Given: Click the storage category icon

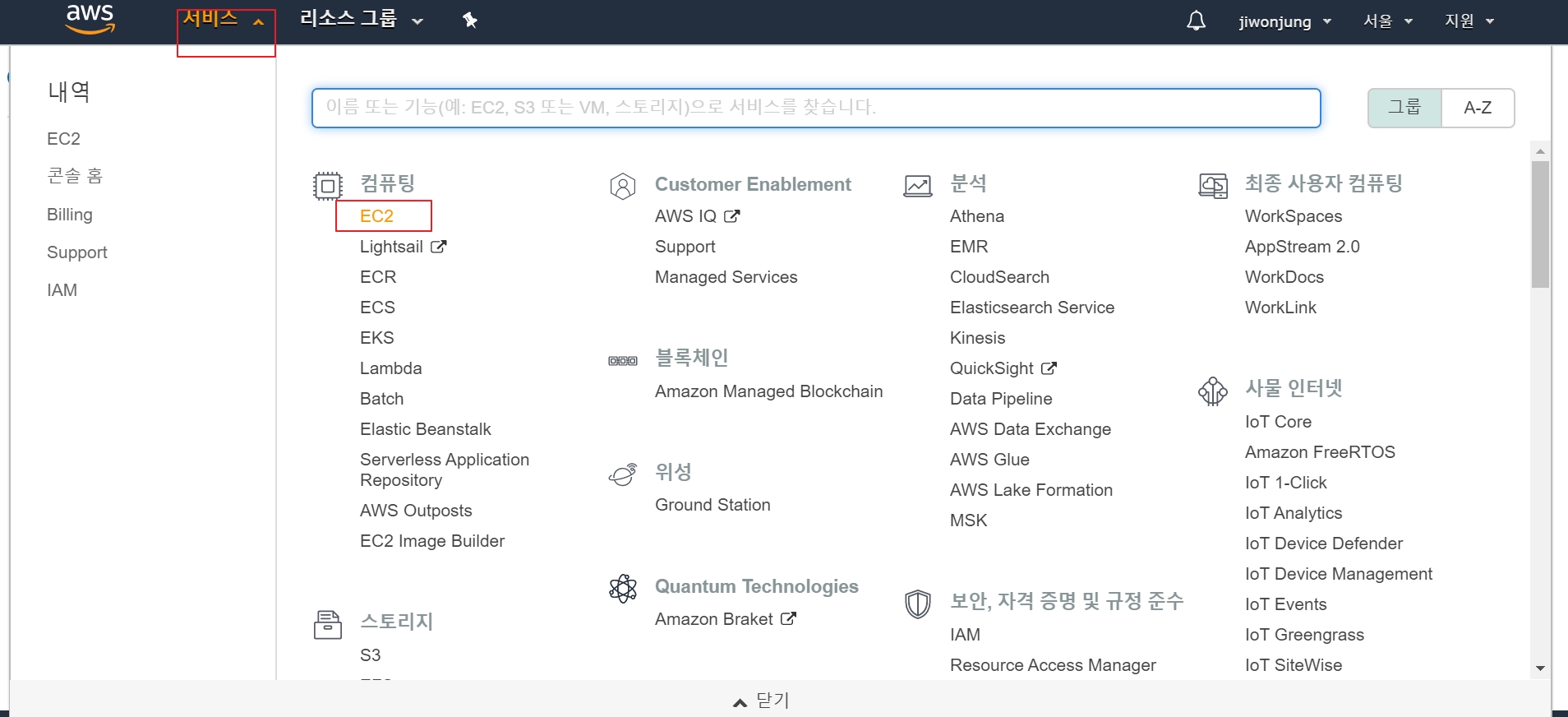Looking at the screenshot, I should point(327,625).
